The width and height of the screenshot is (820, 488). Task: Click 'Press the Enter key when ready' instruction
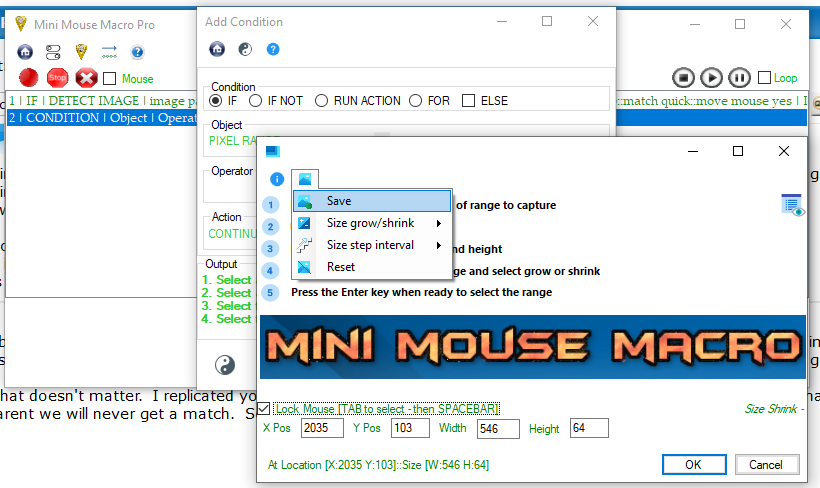(x=421, y=292)
